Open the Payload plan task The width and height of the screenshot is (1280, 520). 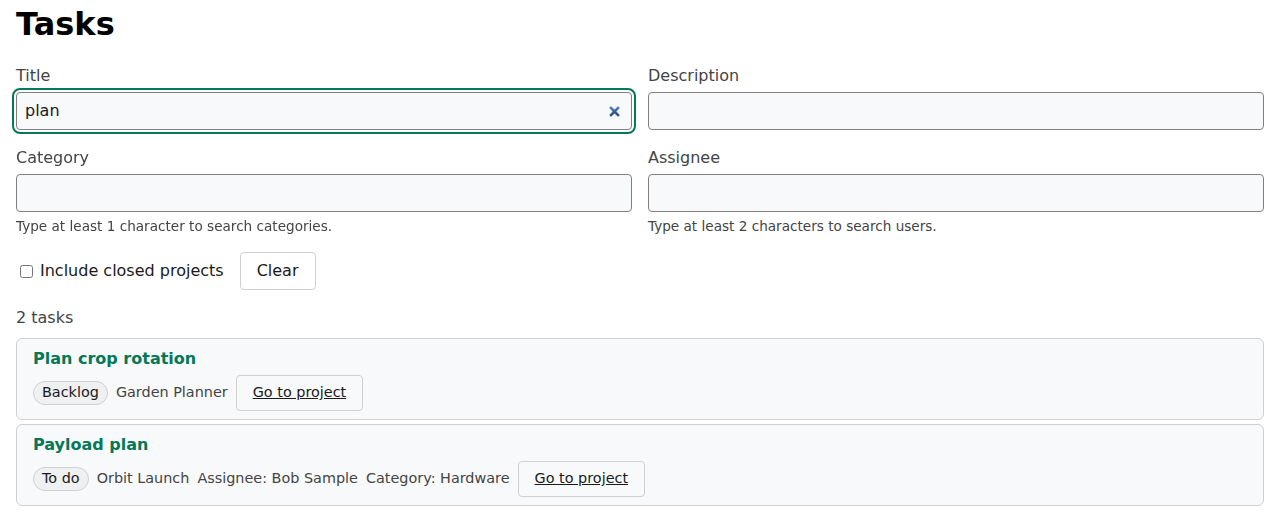click(x=91, y=444)
